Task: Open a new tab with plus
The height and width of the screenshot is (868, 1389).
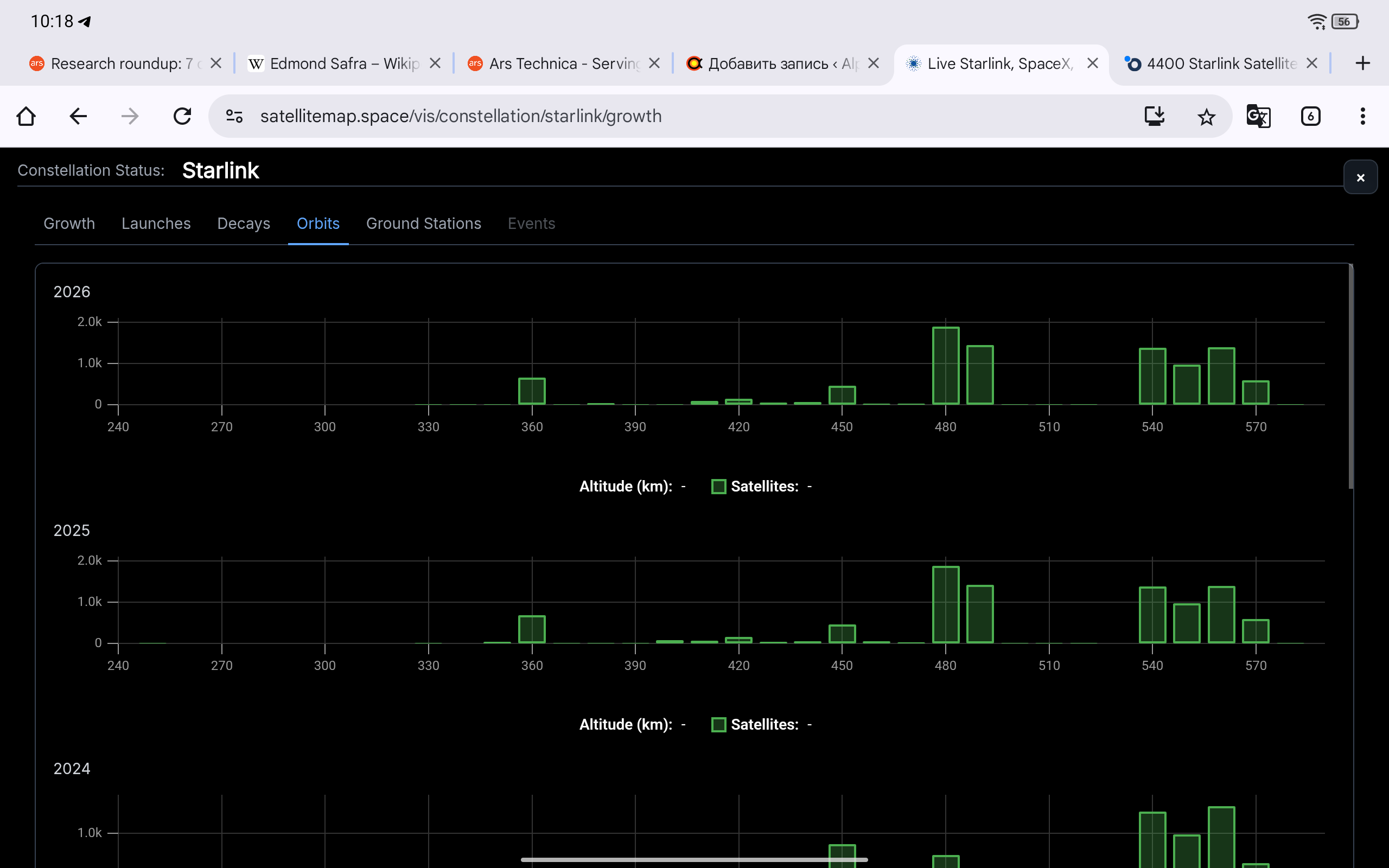Action: point(1362,63)
